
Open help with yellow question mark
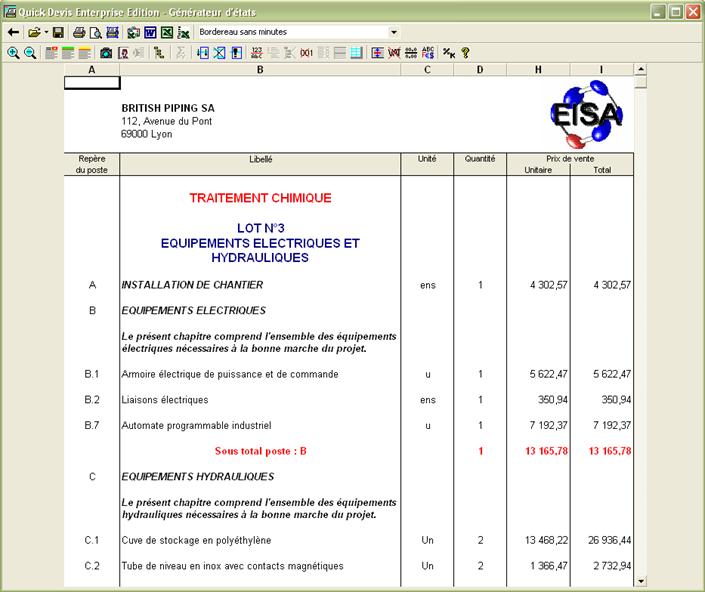coord(465,52)
